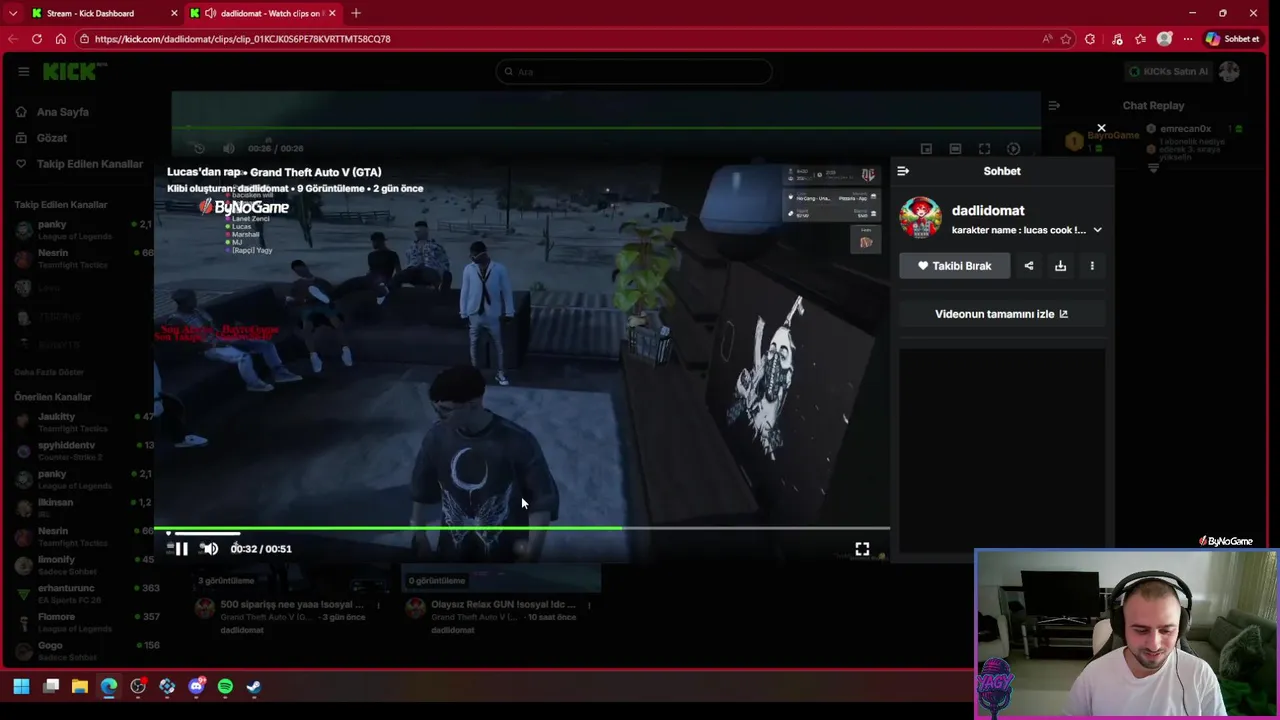Viewport: 1280px width, 720px height.
Task: Collapse the Sohbet chat panel icon
Action: click(903, 171)
